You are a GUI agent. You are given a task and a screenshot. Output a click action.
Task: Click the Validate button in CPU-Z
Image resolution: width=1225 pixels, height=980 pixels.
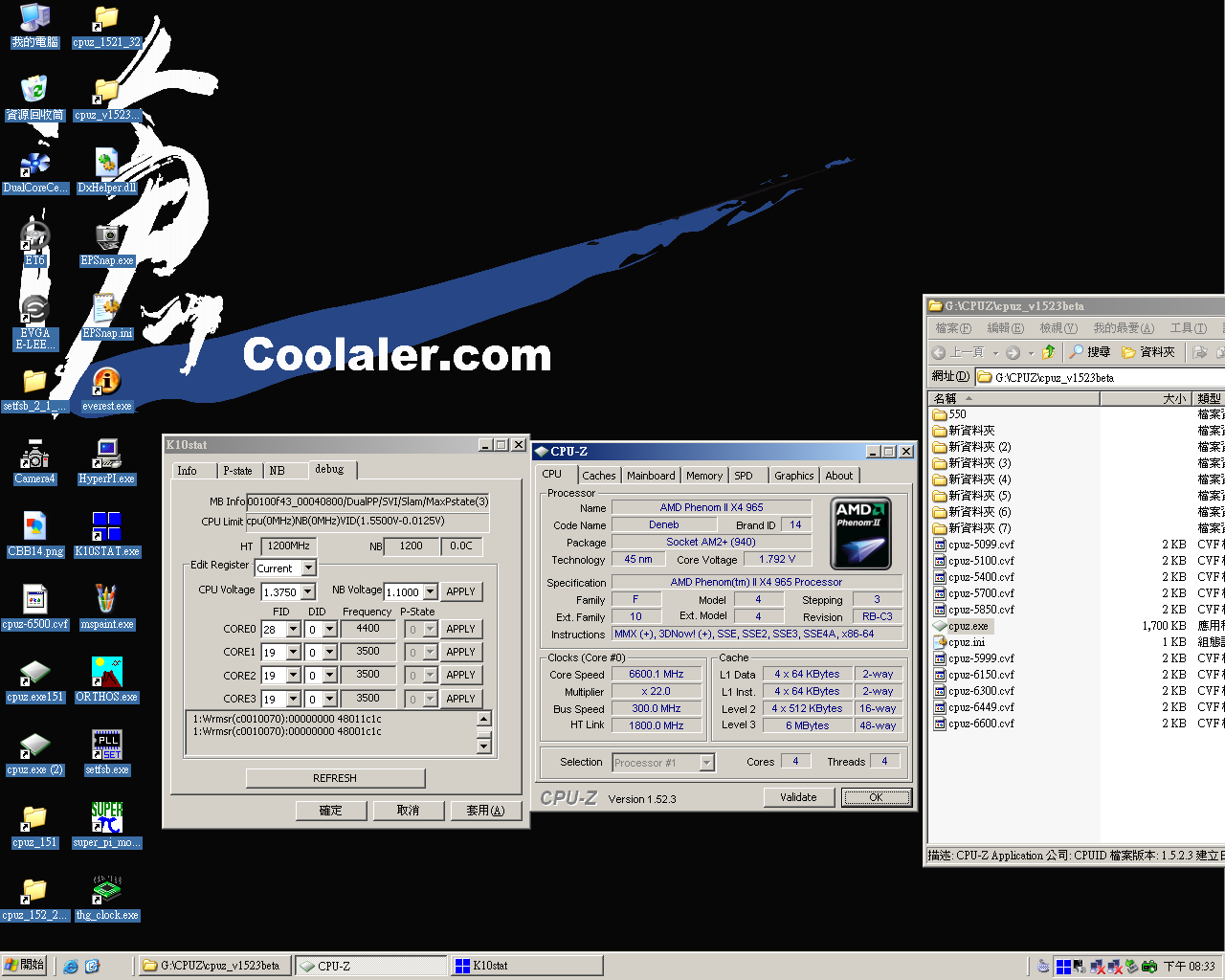pos(798,797)
